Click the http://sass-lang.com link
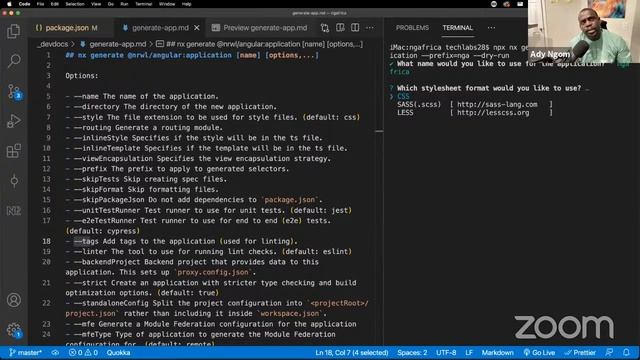Image resolution: width=640 pixels, height=360 pixels. (497, 104)
